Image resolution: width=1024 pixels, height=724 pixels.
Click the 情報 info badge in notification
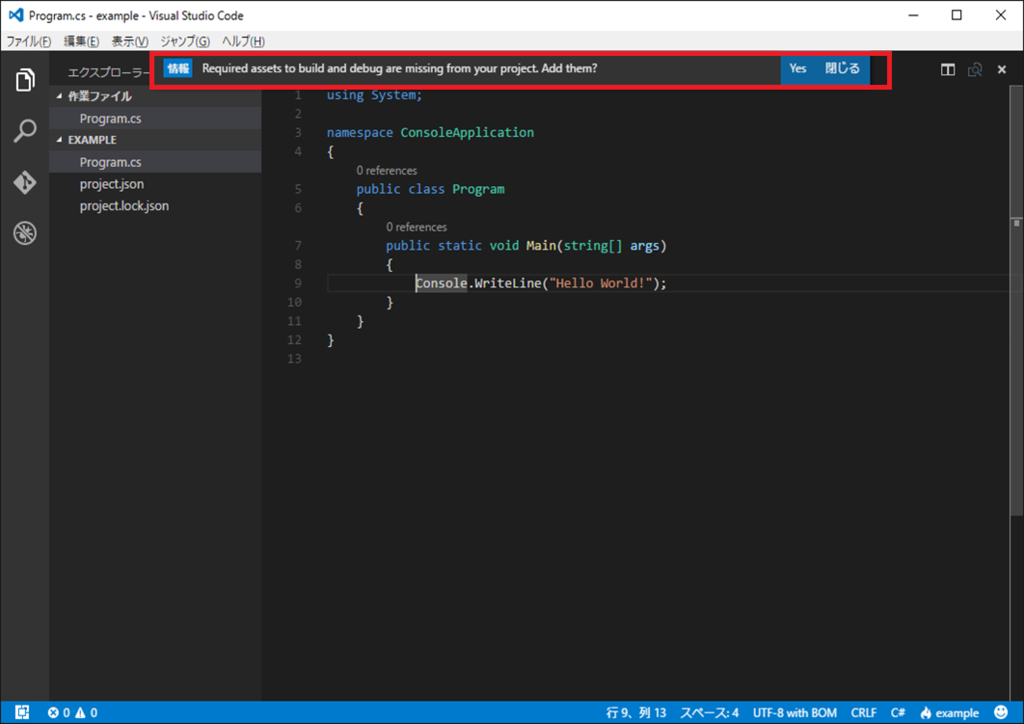(x=178, y=69)
